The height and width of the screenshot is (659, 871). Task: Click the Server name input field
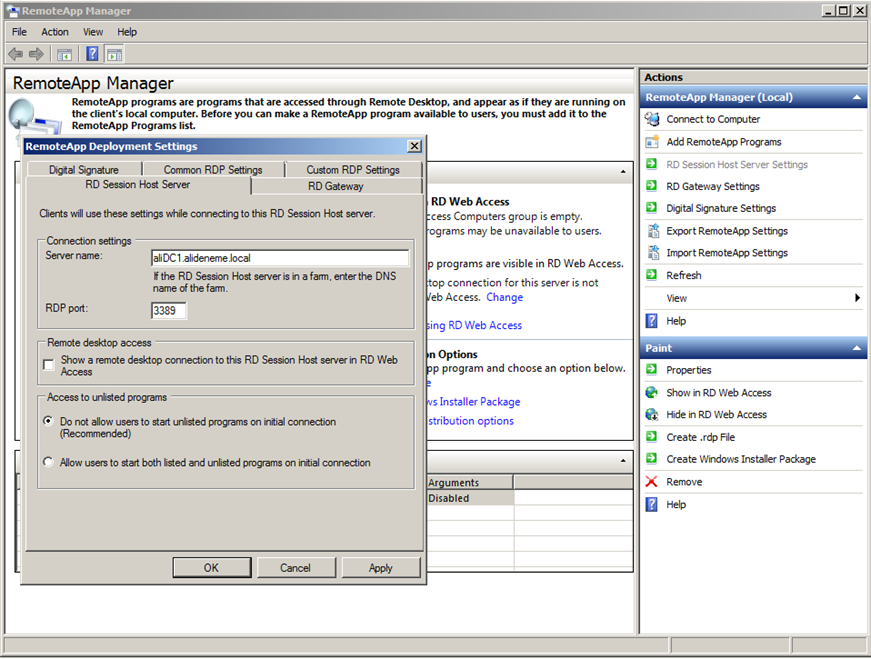pos(280,258)
